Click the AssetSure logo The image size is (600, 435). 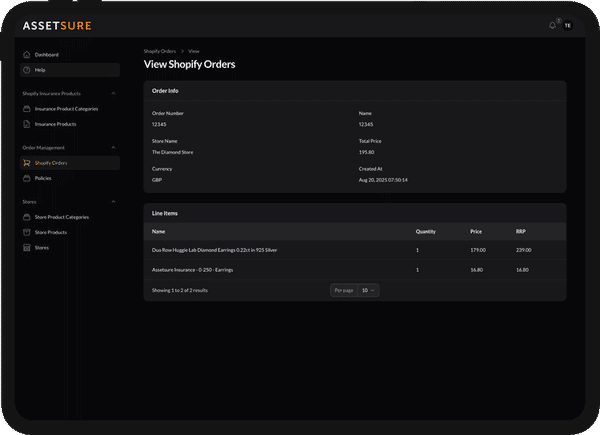pos(57,25)
